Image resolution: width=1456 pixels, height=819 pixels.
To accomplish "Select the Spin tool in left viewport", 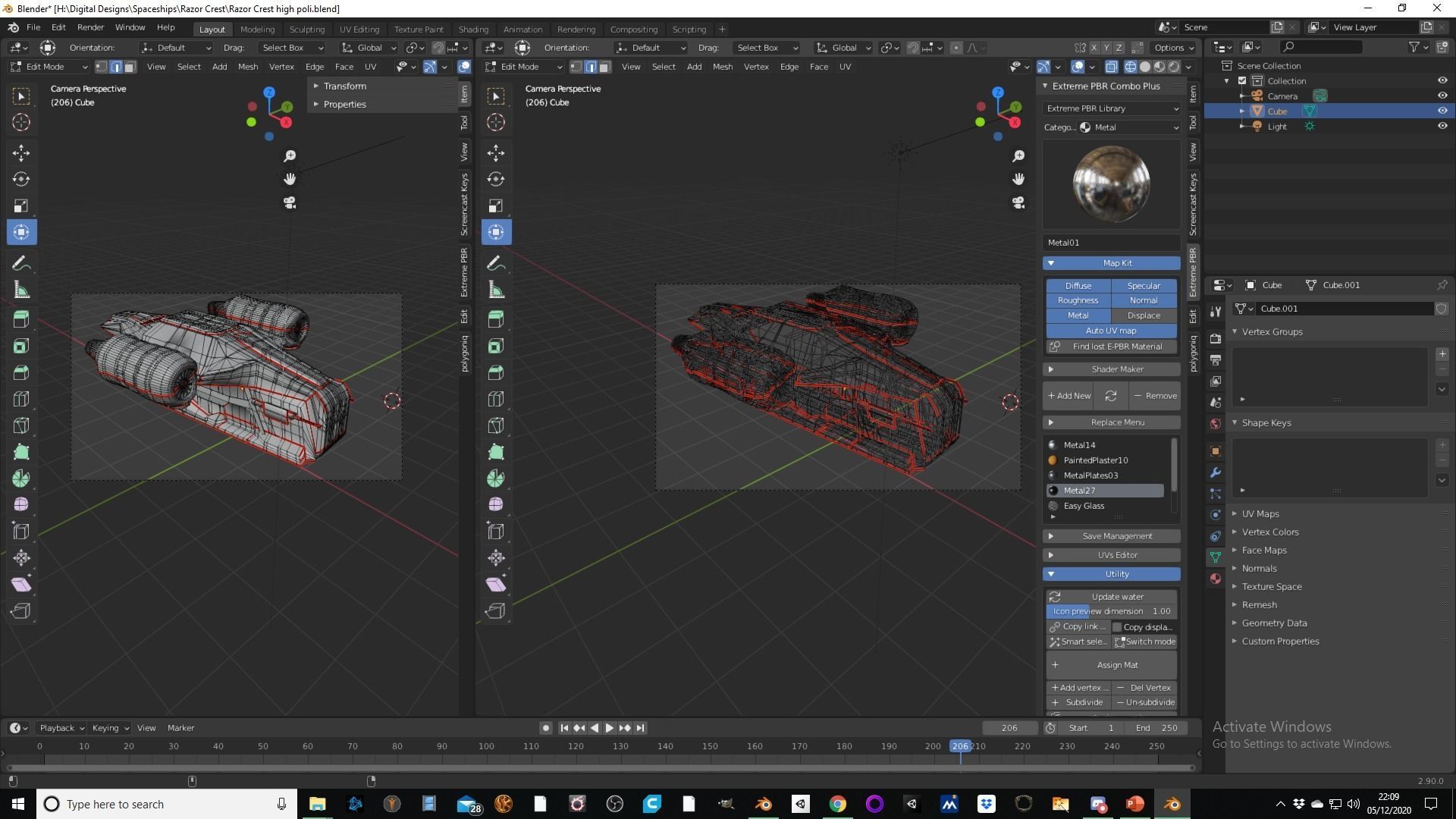I will pyautogui.click(x=21, y=479).
